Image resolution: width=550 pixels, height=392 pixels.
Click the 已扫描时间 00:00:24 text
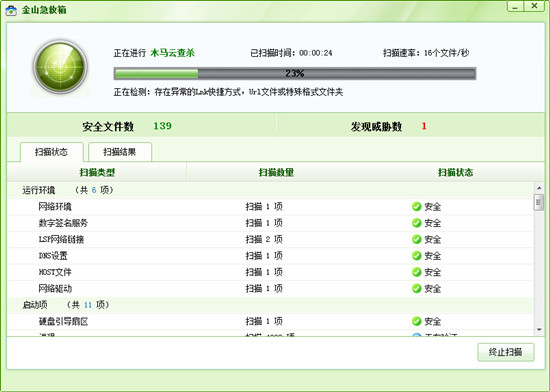pos(291,53)
